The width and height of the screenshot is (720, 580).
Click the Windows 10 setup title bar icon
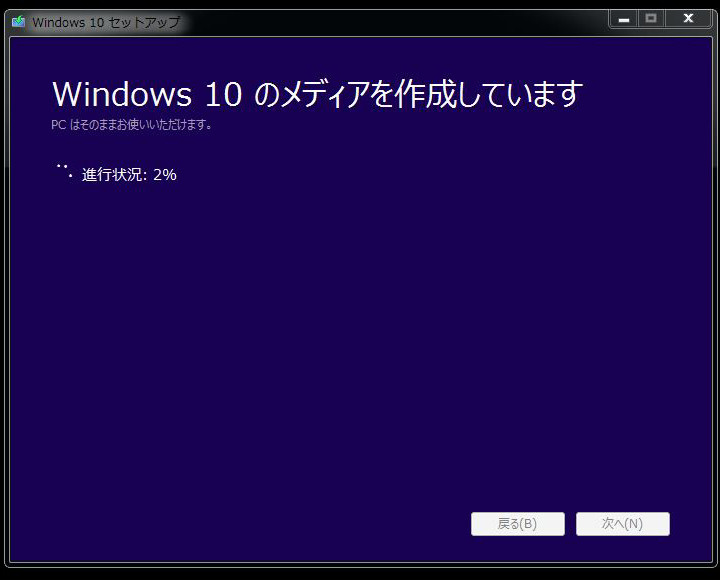pyautogui.click(x=18, y=21)
